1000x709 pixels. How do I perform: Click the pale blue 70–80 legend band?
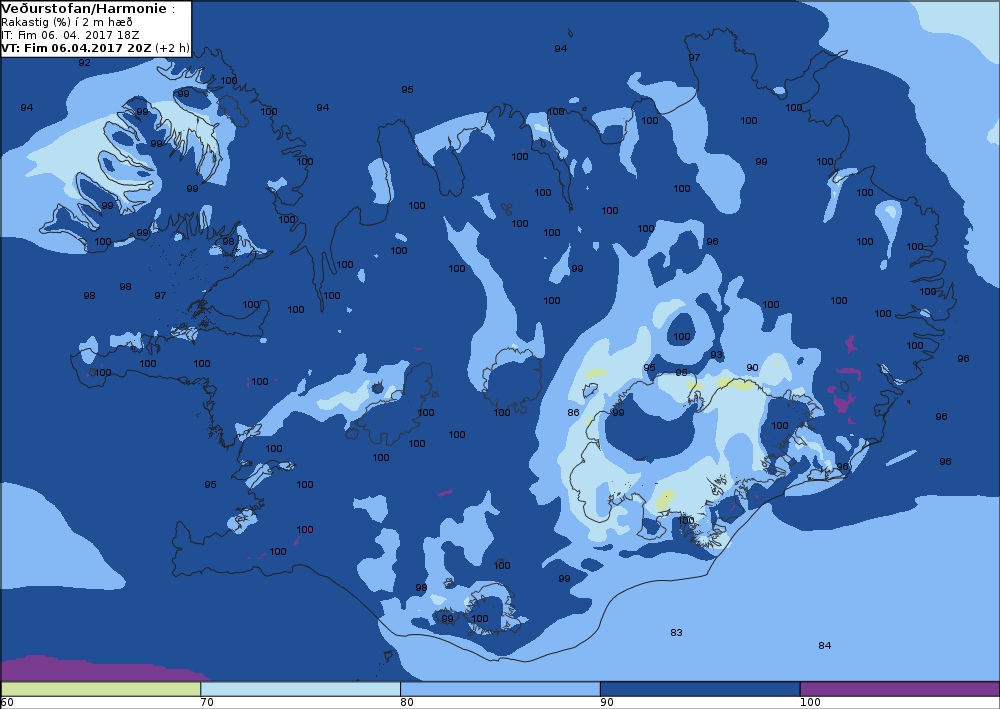[x=300, y=689]
